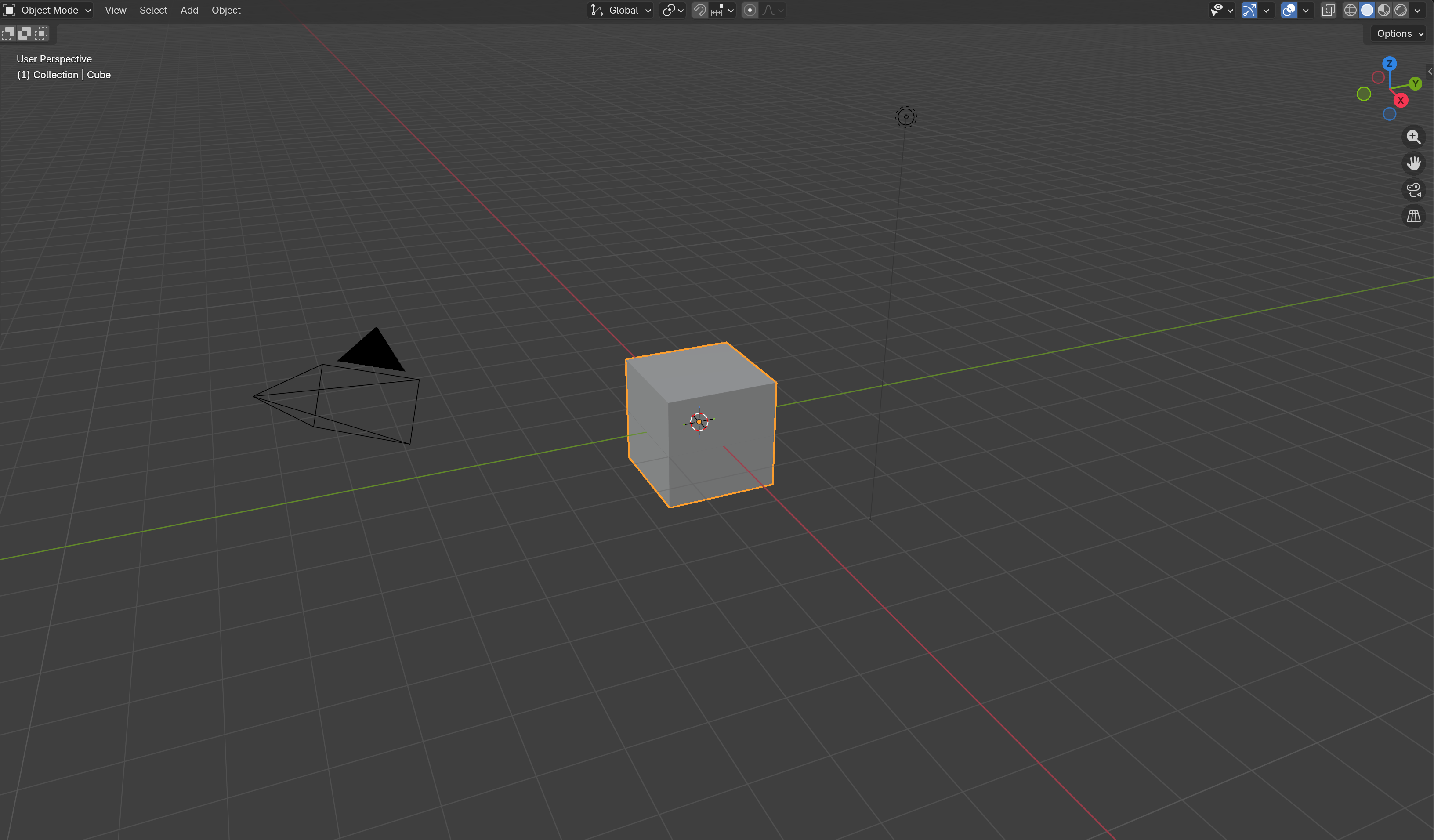The width and height of the screenshot is (1434, 840).
Task: Open the Object Mode dropdown
Action: click(48, 10)
